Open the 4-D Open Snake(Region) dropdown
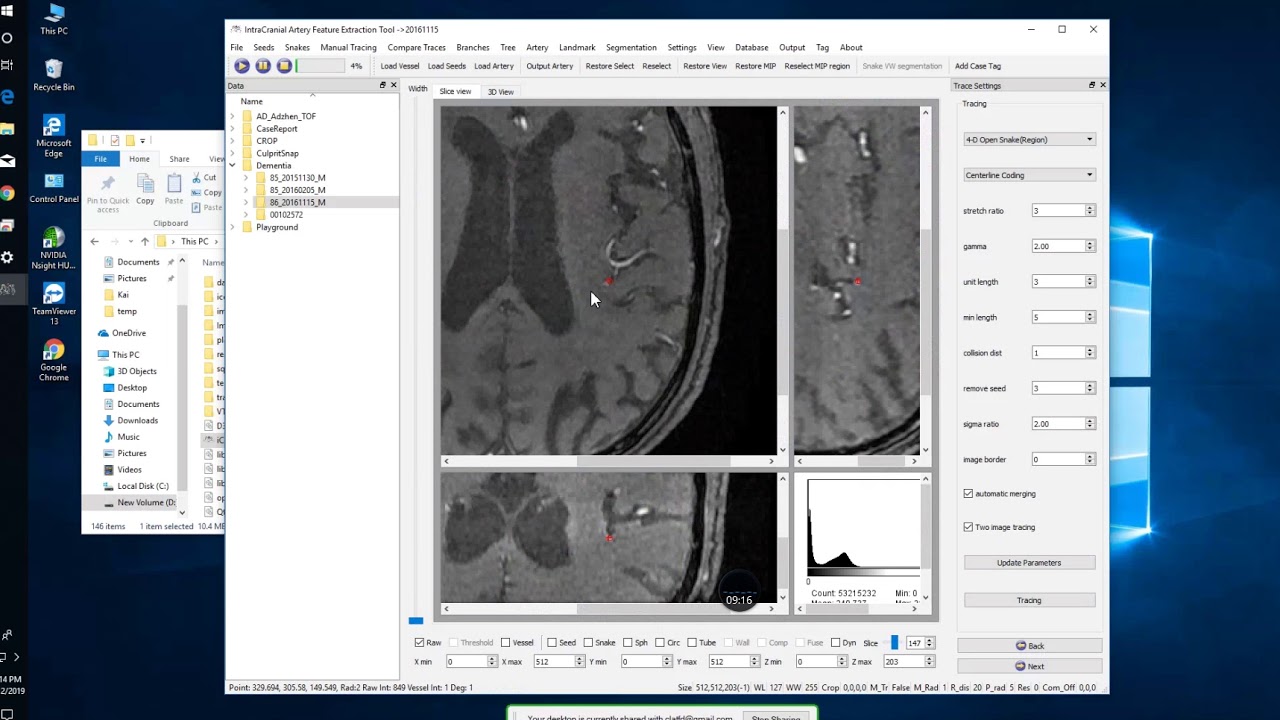 point(1029,140)
